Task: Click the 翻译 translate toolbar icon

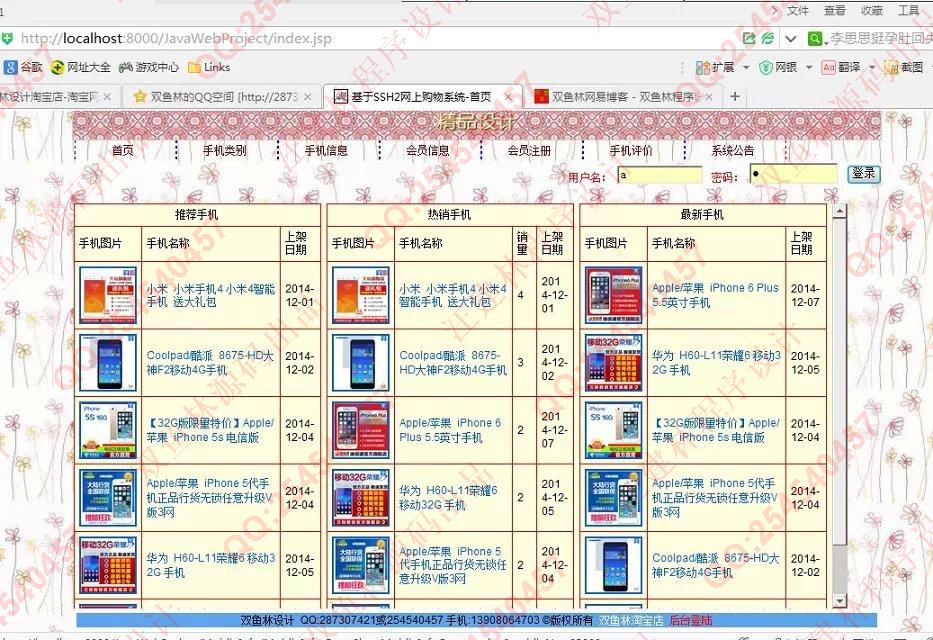Action: 829,67
